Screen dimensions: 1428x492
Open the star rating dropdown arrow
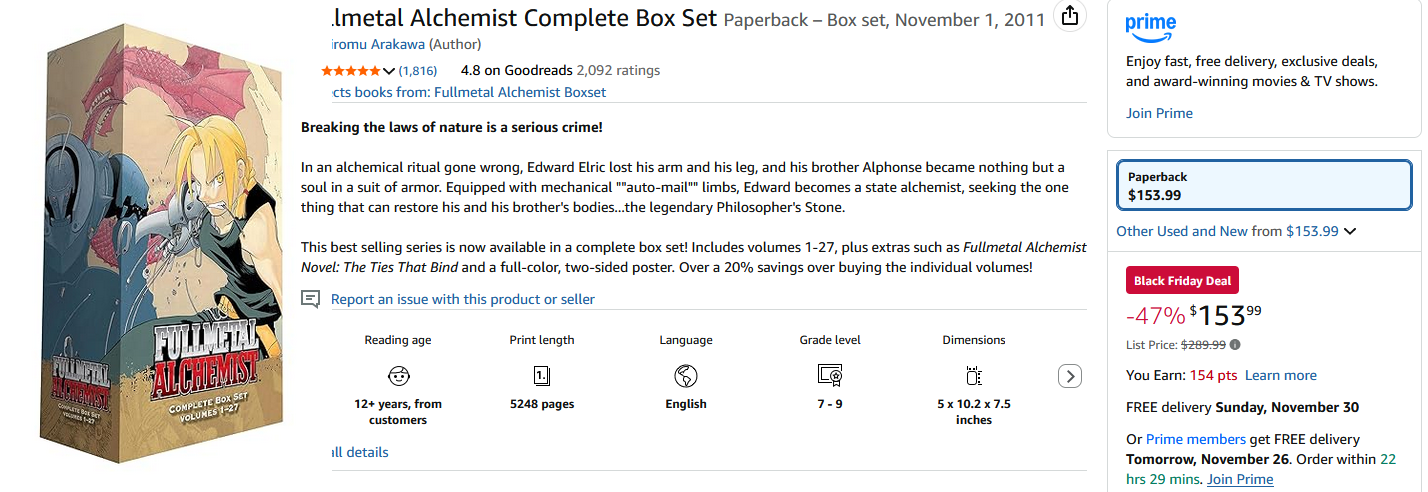pyautogui.click(x=389, y=71)
